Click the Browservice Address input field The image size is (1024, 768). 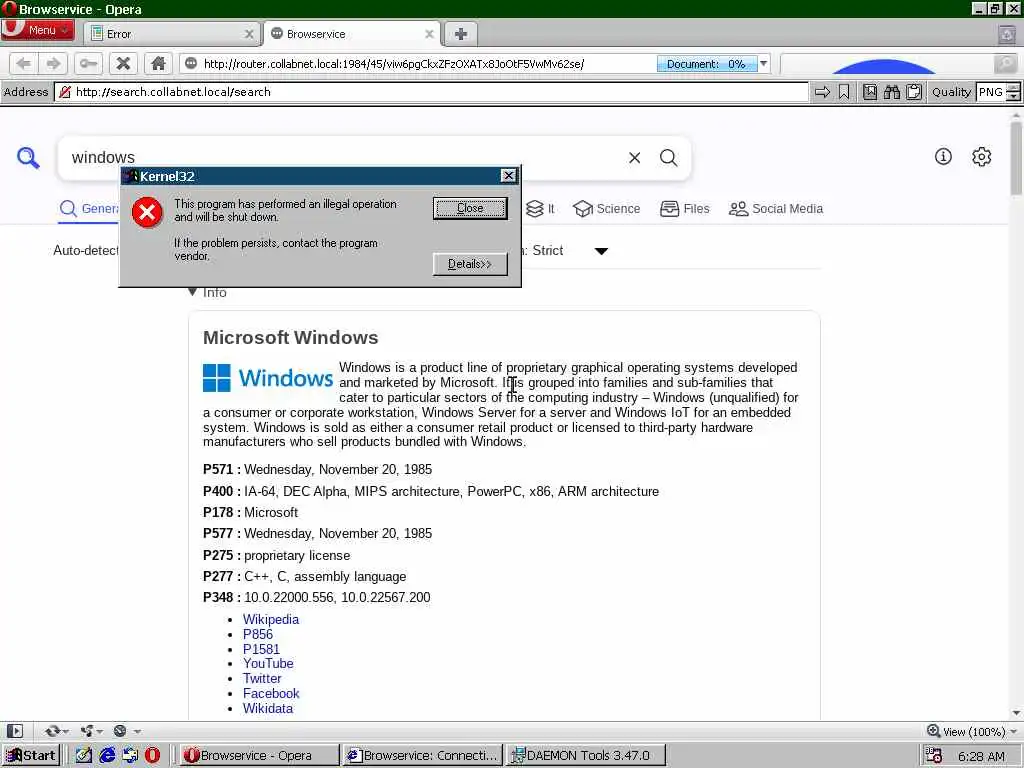click(431, 92)
